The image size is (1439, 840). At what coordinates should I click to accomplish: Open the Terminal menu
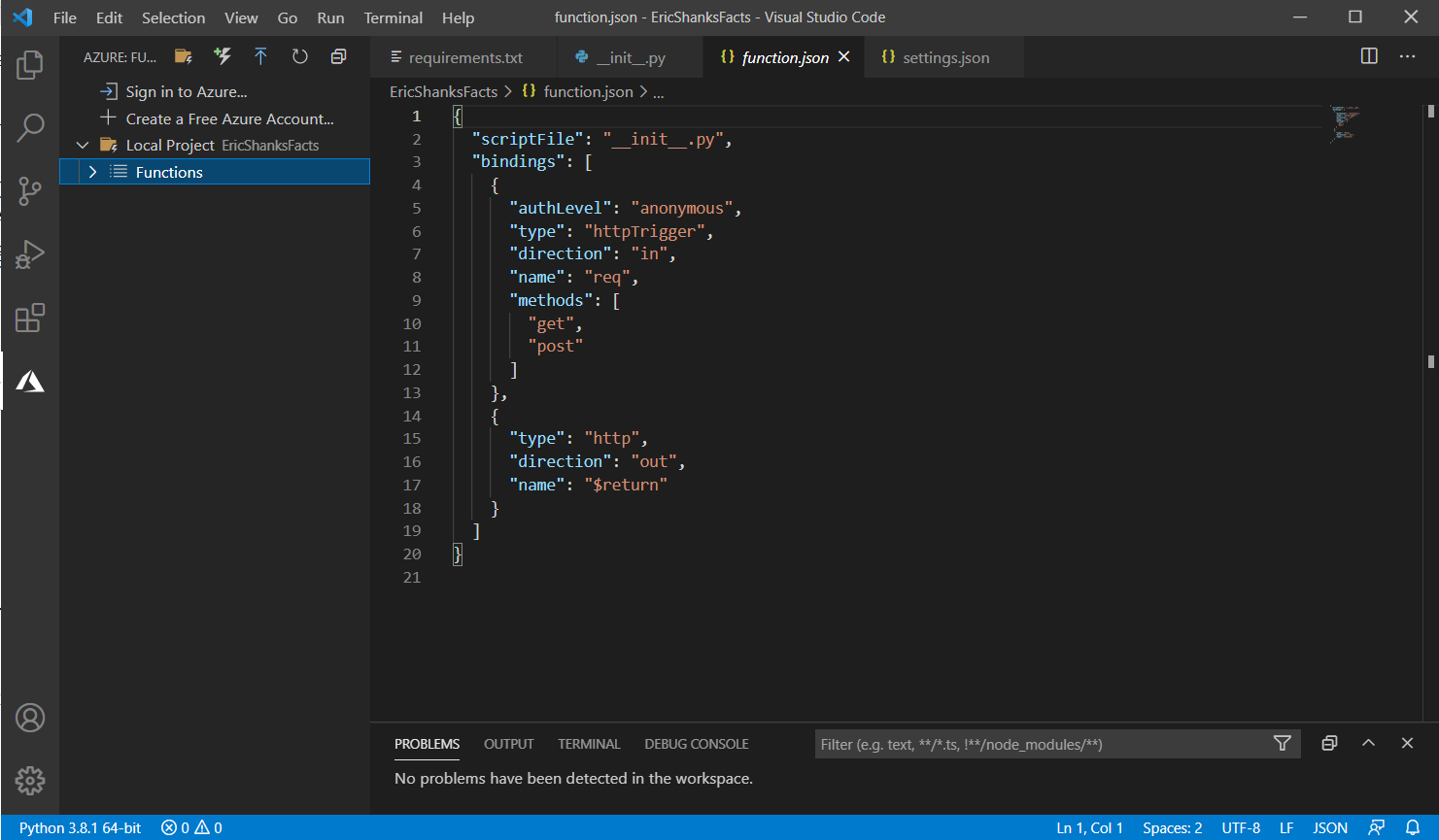[x=393, y=17]
